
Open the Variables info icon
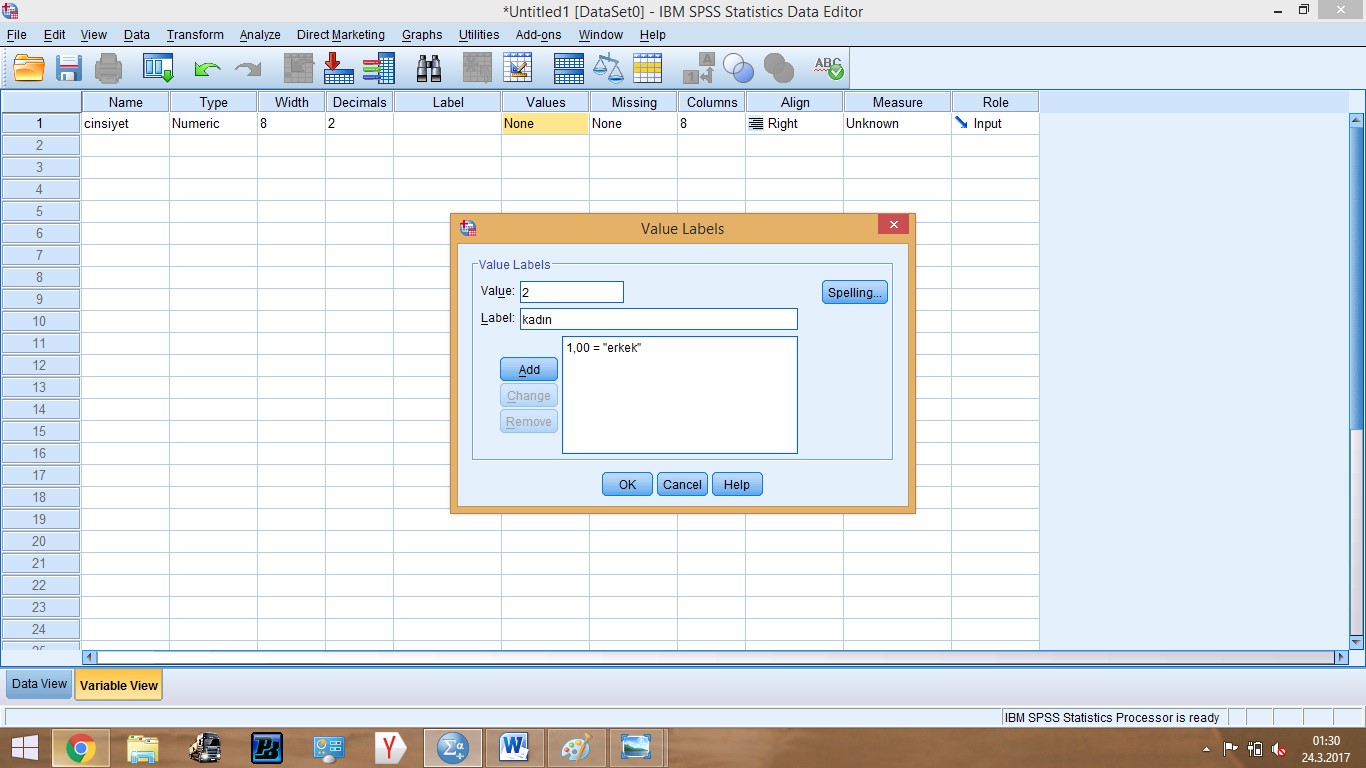tap(378, 68)
